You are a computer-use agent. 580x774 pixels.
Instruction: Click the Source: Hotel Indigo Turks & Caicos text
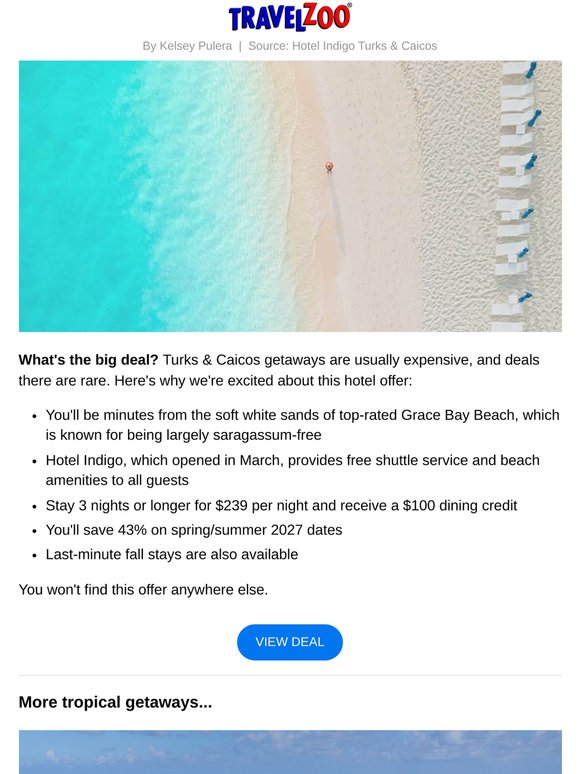[343, 46]
